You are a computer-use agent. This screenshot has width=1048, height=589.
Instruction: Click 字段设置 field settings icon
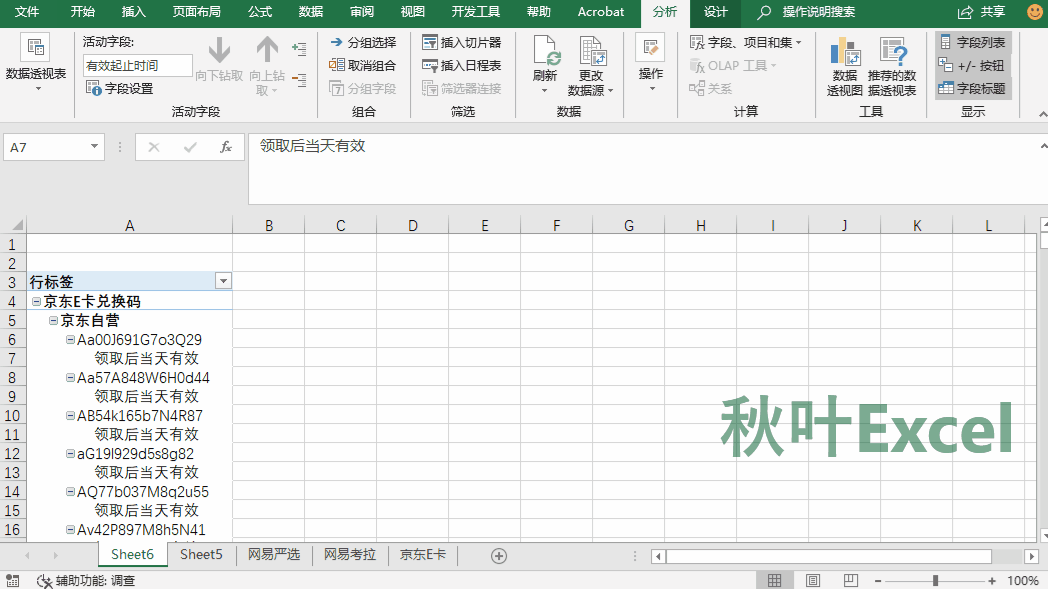[x=94, y=88]
